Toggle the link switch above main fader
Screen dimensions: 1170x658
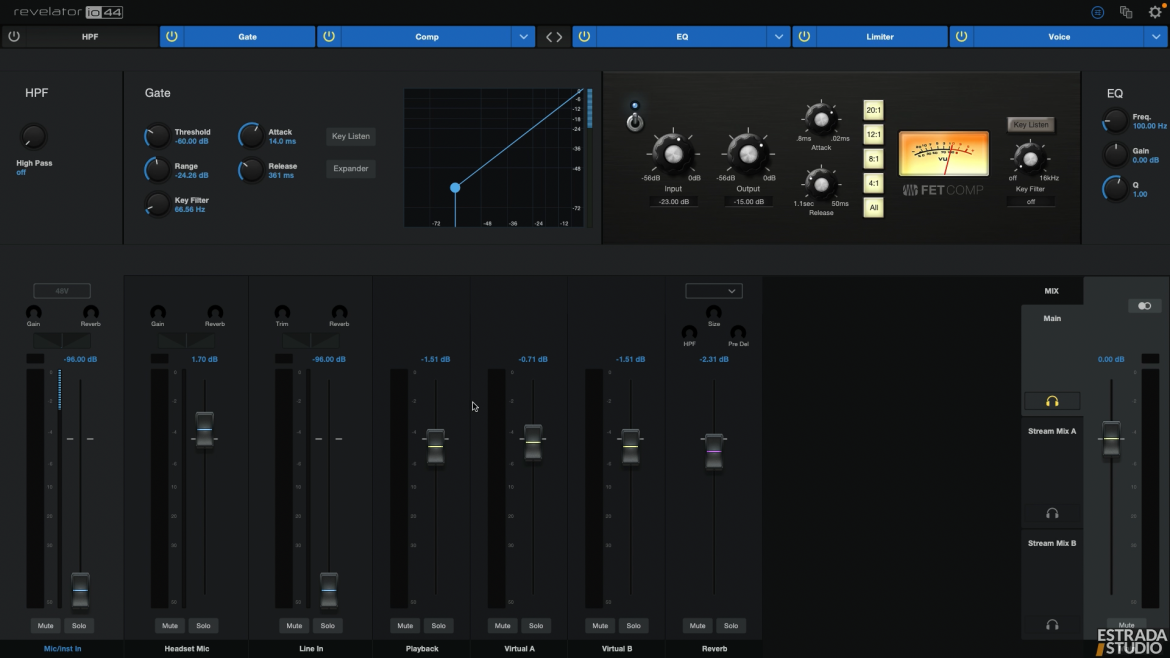coord(1145,306)
